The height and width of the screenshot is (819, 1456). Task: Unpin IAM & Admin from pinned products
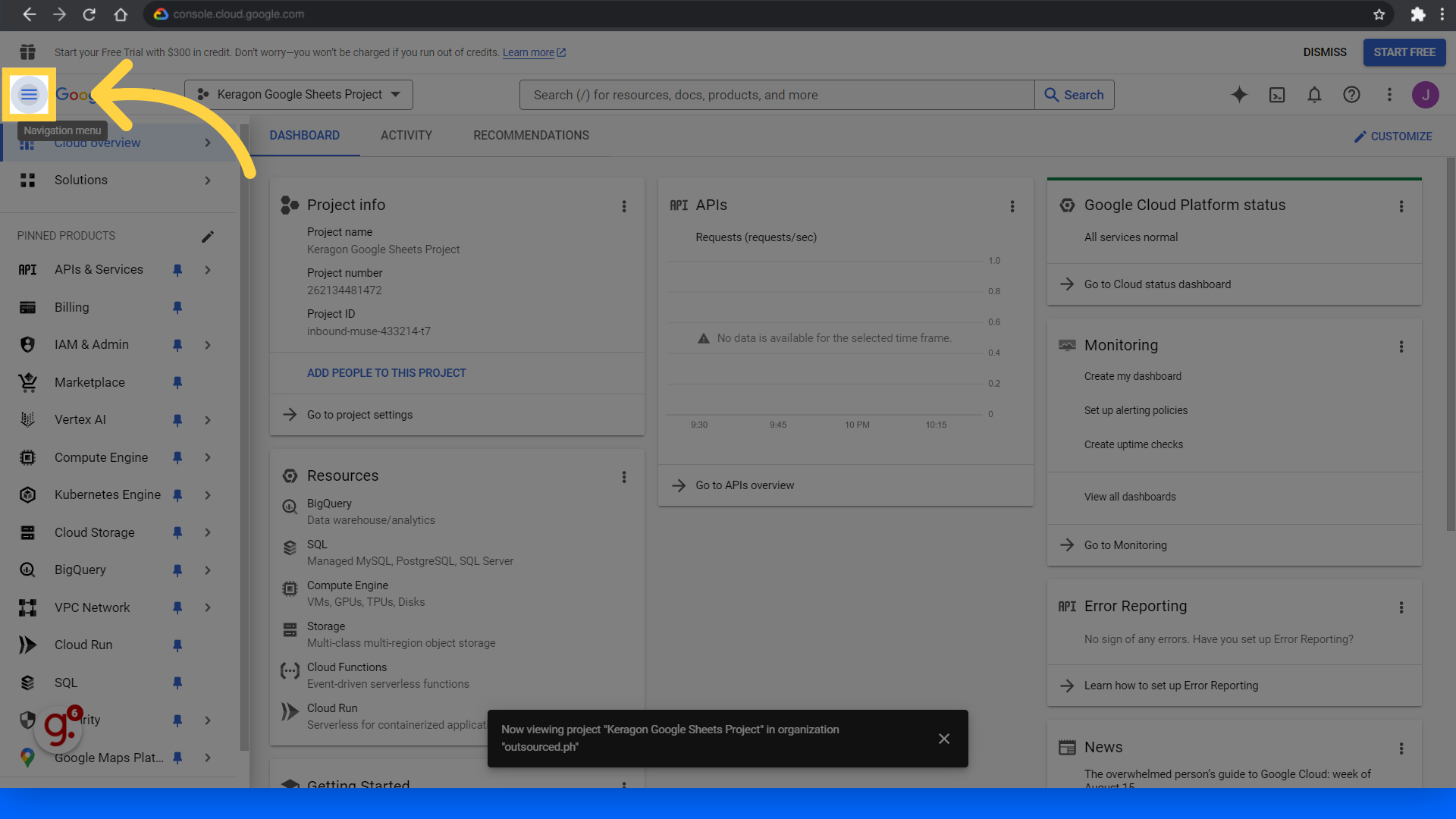click(x=177, y=345)
